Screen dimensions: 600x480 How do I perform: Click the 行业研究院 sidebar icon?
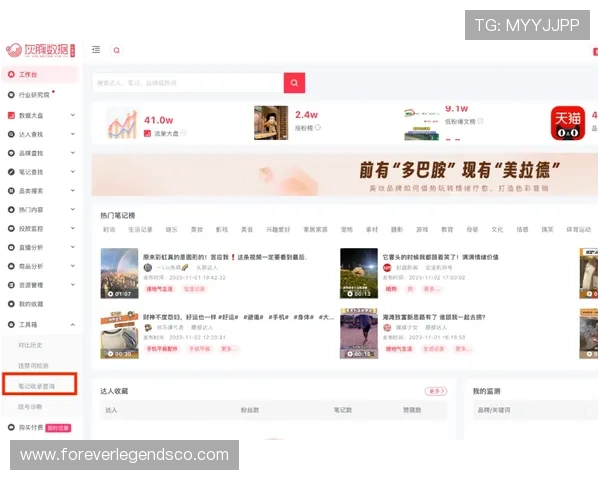pyautogui.click(x=11, y=95)
